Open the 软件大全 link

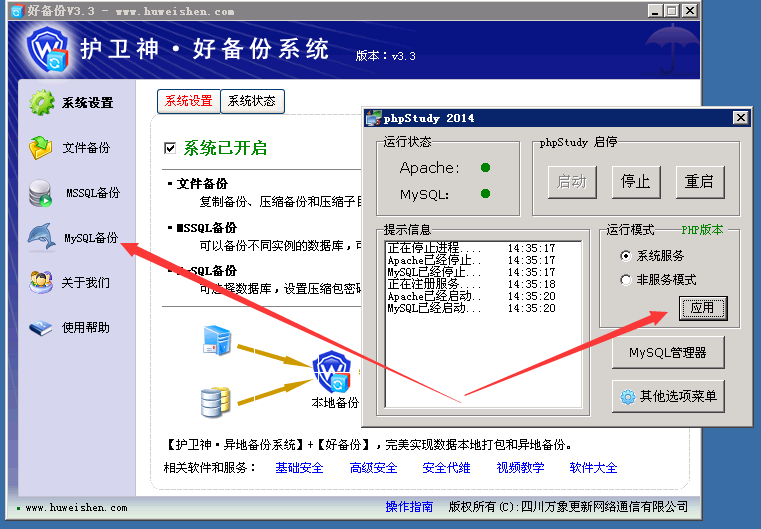pos(593,468)
